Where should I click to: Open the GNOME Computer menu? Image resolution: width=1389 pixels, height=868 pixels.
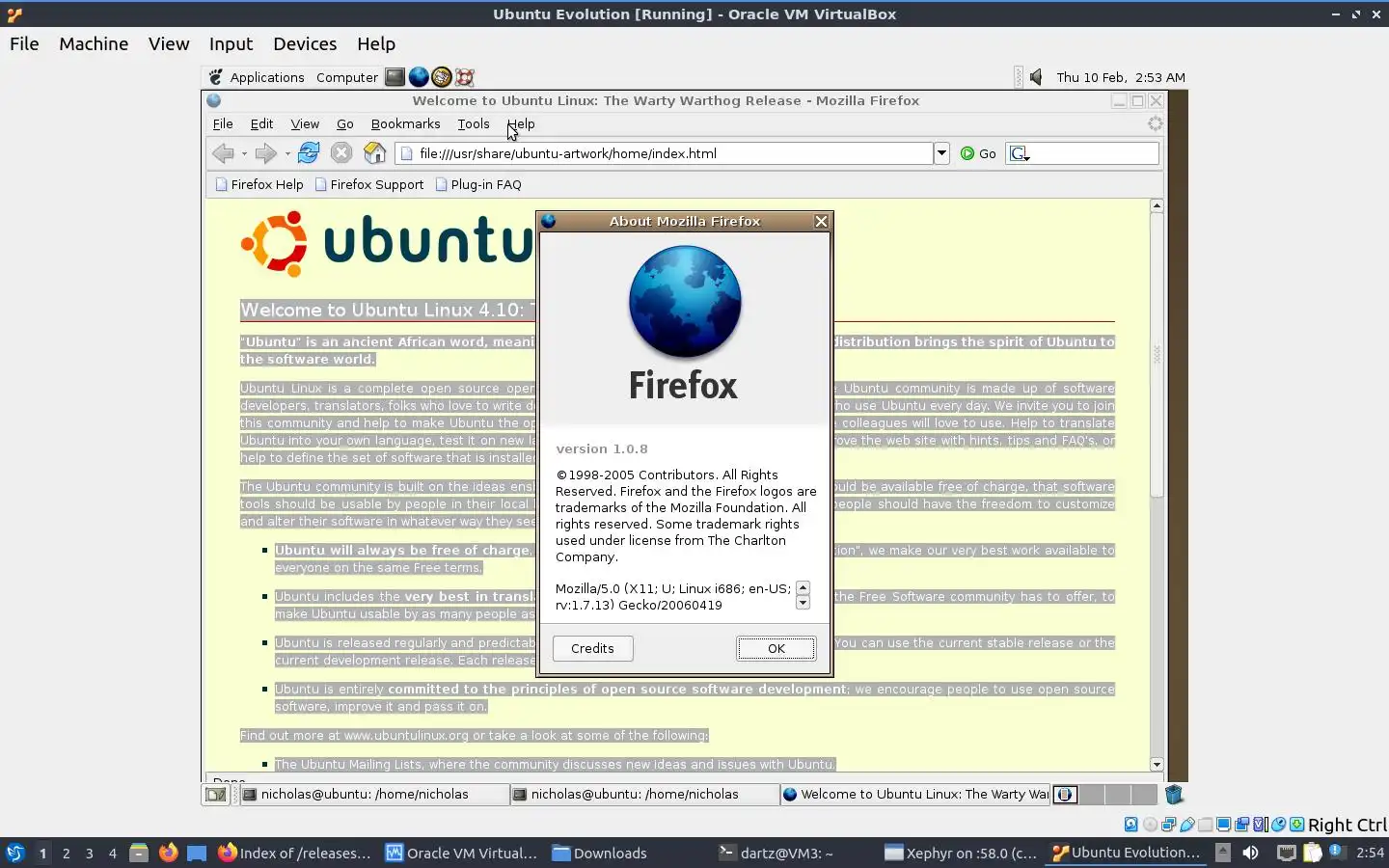click(x=347, y=77)
